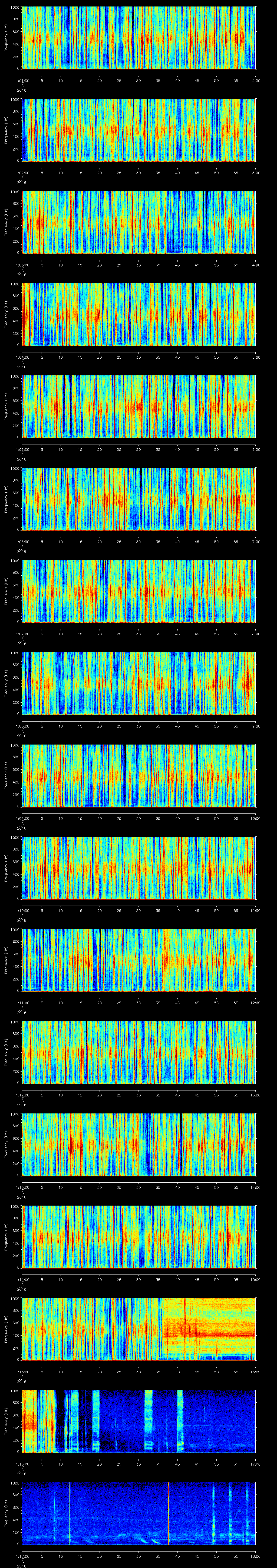The image size is (277, 1568).
Task: Select the '1:09:00' start time label
Action: [22, 818]
